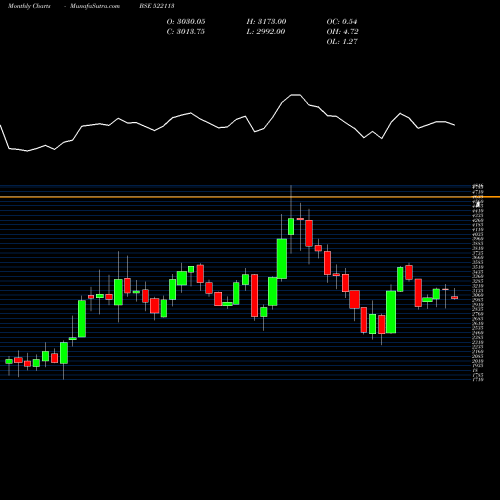
Task: Click the 'OH: 4.72' value
Action: click(x=342, y=32)
